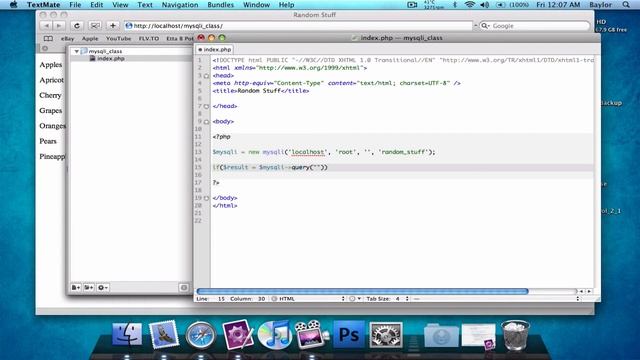Toggle the fold marker on line 19
This screenshot has height=360, width=640.
point(207,198)
